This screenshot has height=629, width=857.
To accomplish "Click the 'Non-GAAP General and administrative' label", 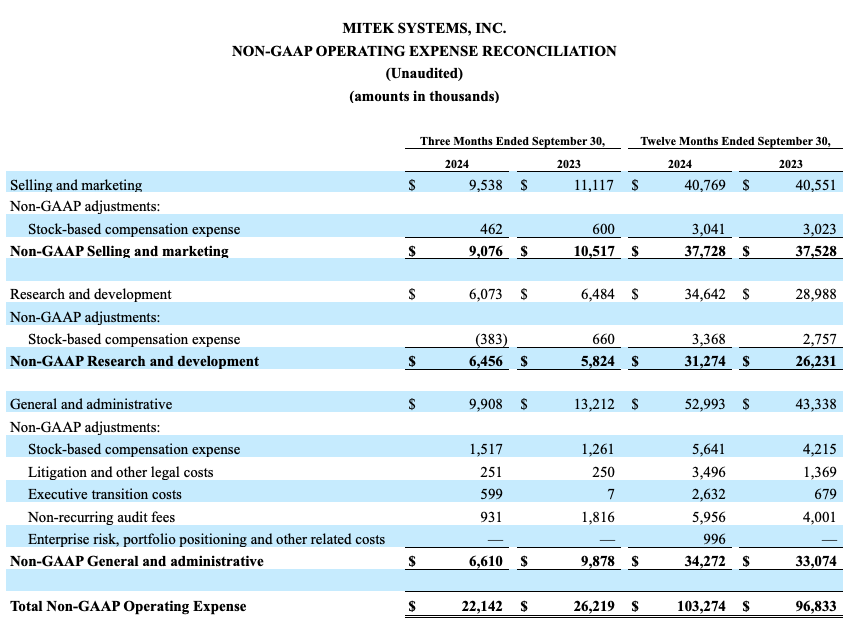I will click(137, 561).
